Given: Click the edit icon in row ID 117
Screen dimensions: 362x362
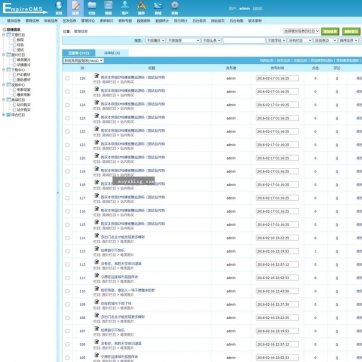Looking at the screenshot, I should [96, 196].
